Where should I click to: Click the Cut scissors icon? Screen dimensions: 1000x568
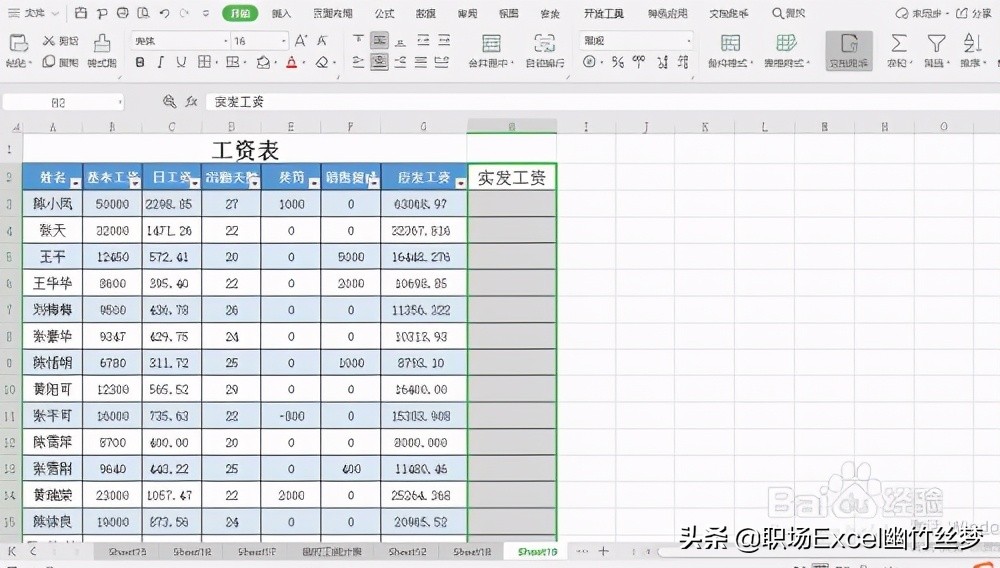click(x=48, y=41)
